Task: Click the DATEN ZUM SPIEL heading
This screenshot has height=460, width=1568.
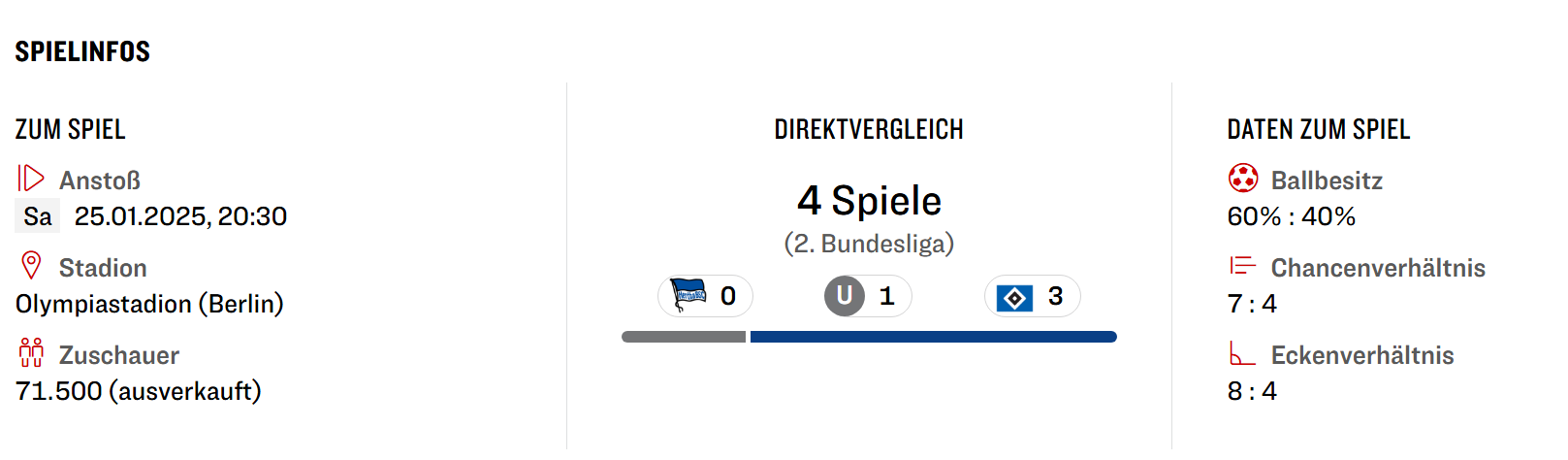Action: pyautogui.click(x=1318, y=130)
